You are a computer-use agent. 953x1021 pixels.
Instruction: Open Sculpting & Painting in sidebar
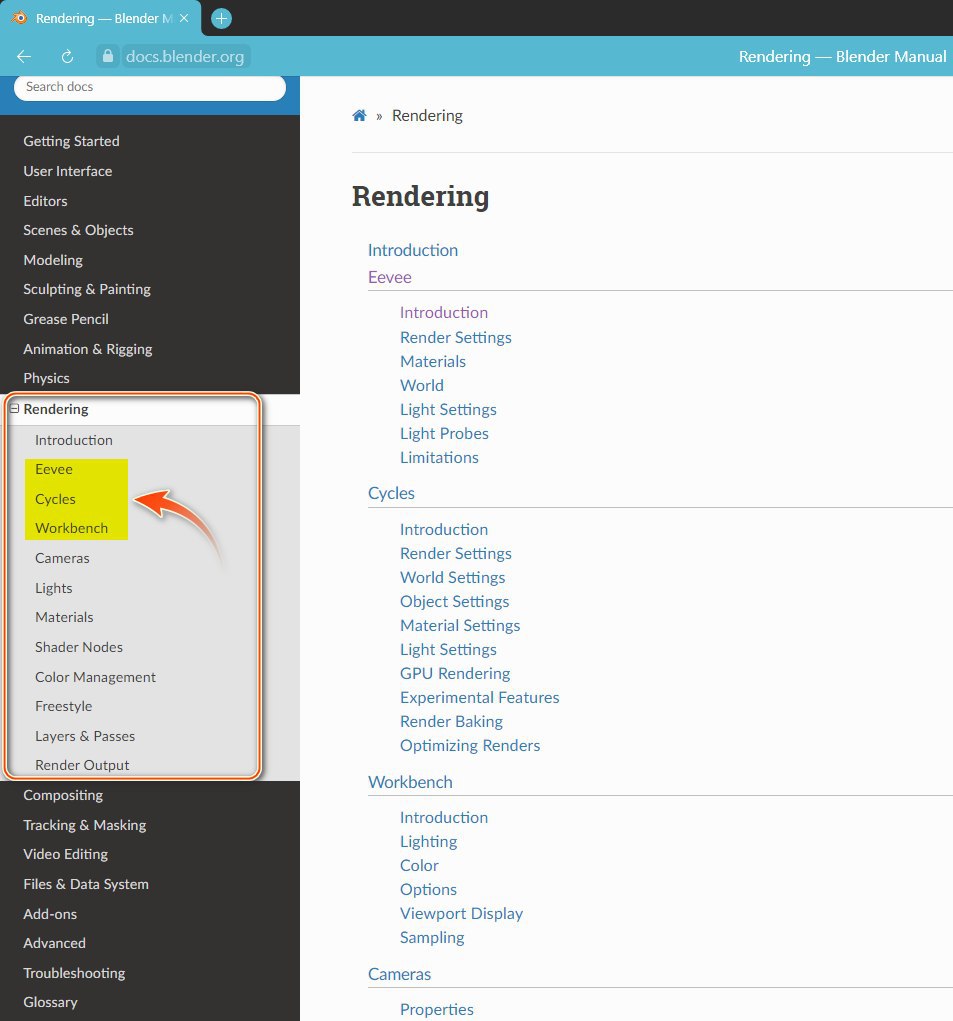pos(87,290)
